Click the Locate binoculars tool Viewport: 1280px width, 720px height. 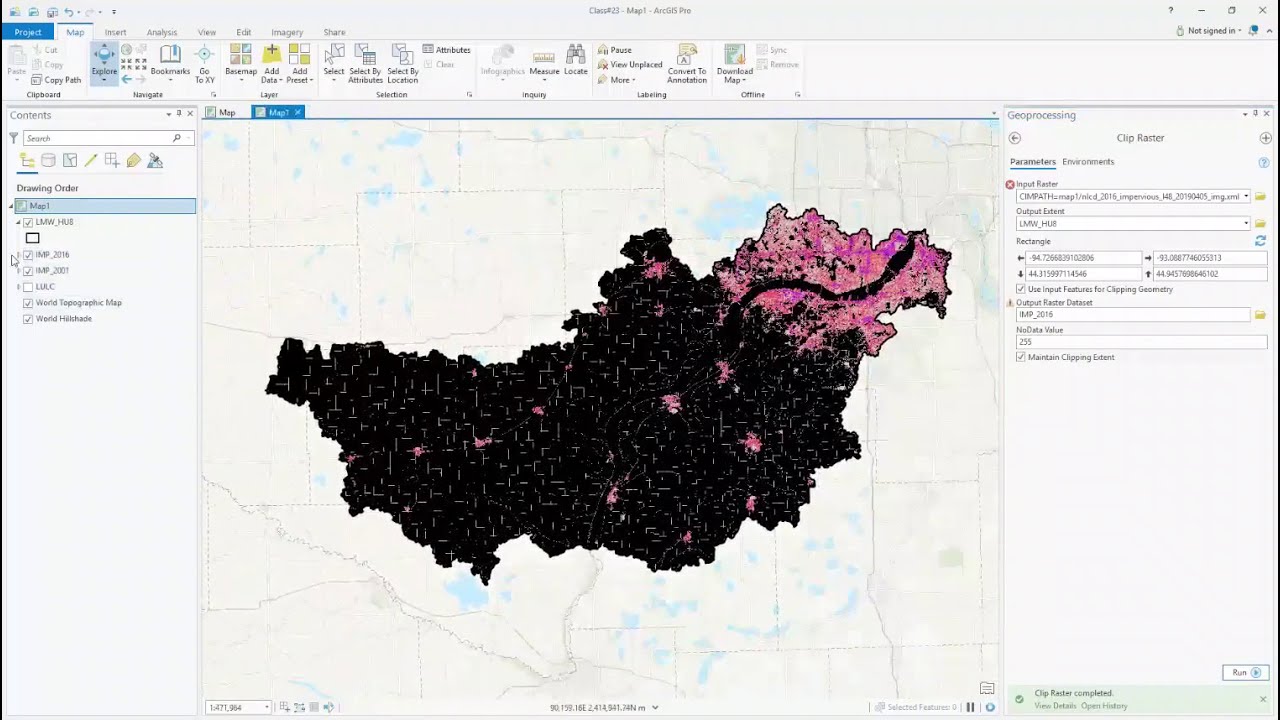pyautogui.click(x=576, y=60)
